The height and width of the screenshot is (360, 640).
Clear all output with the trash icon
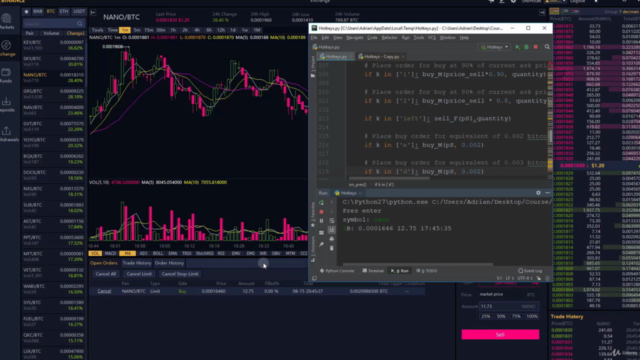(x=331, y=248)
